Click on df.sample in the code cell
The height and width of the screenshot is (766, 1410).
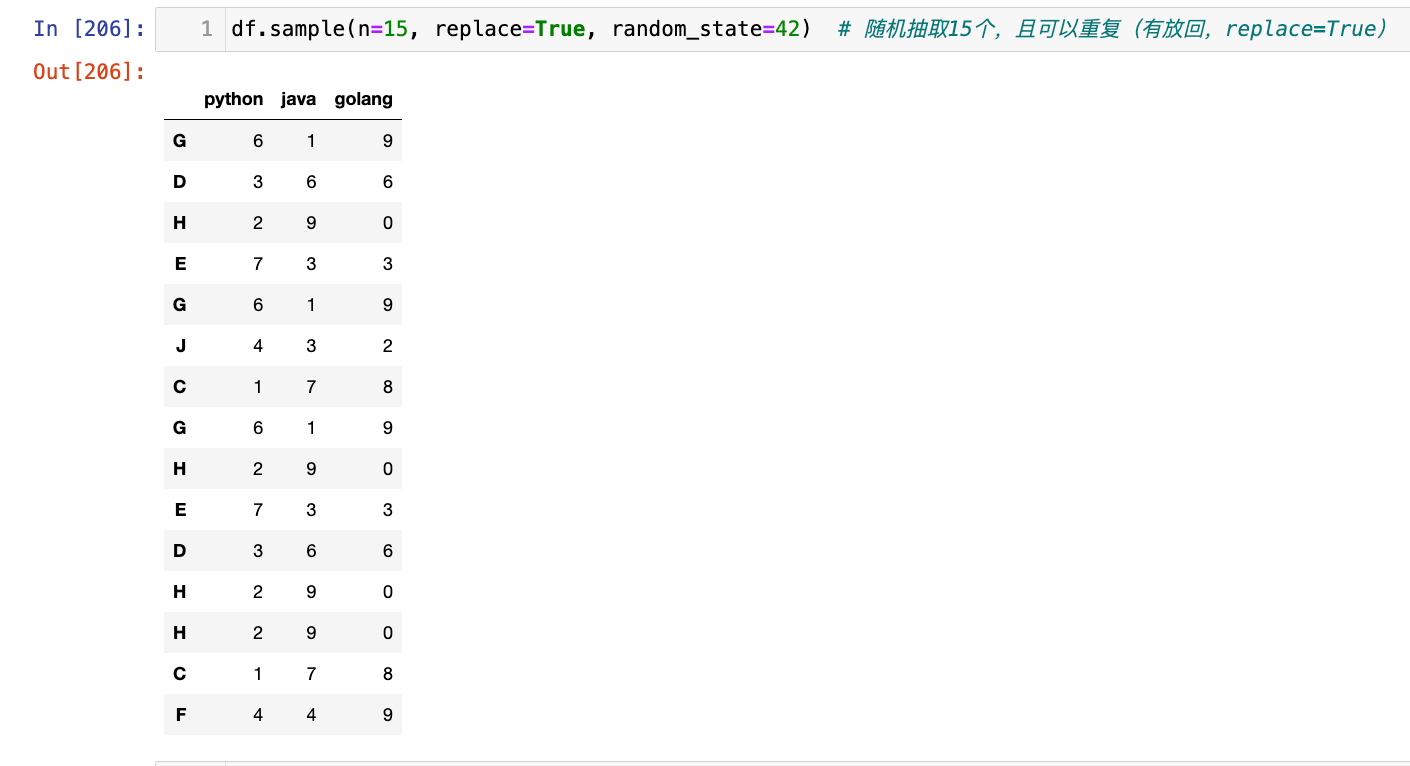[287, 29]
